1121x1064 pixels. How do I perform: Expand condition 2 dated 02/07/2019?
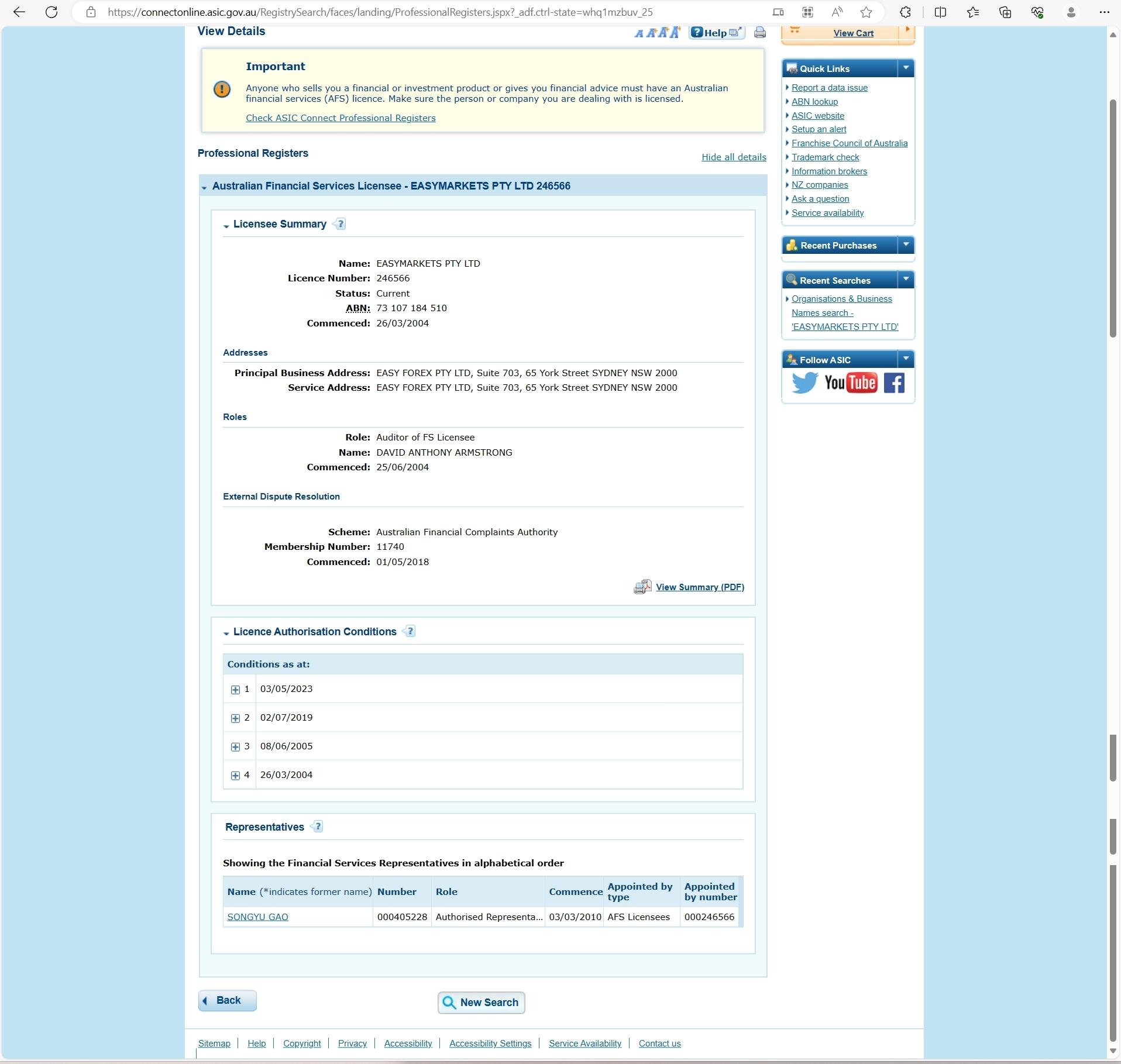pyautogui.click(x=235, y=718)
